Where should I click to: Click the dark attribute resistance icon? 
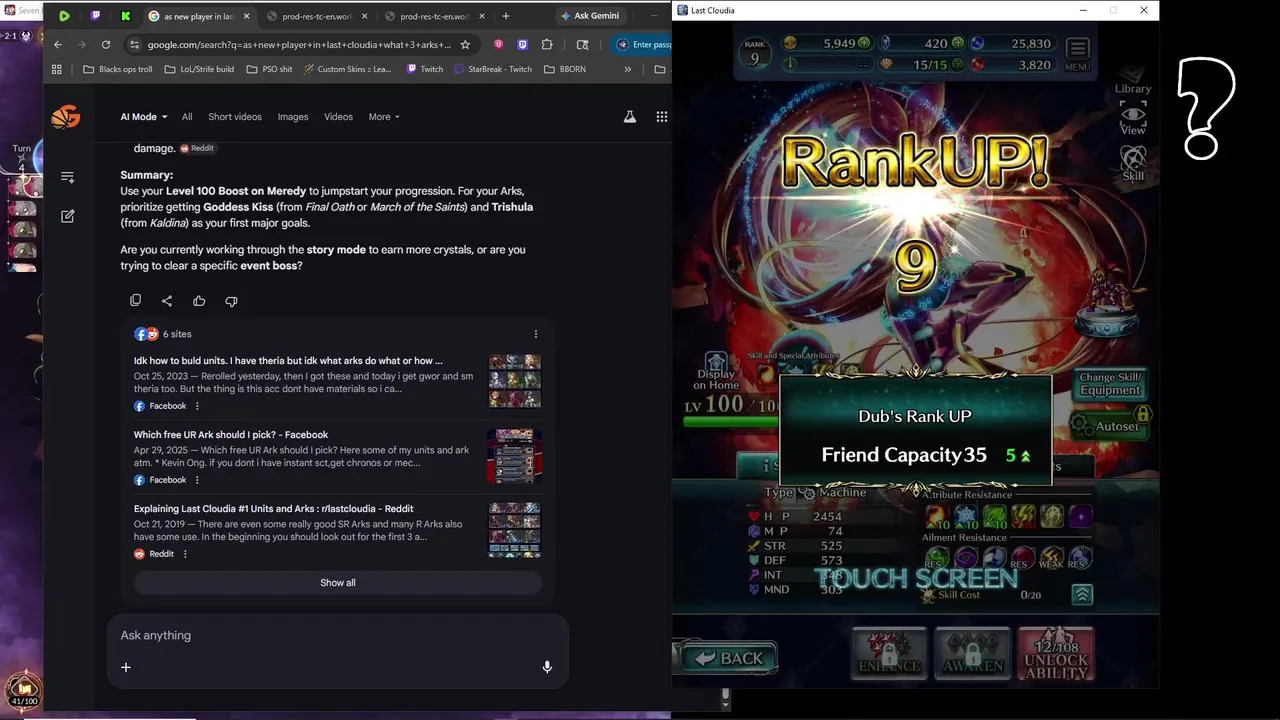click(1080, 517)
